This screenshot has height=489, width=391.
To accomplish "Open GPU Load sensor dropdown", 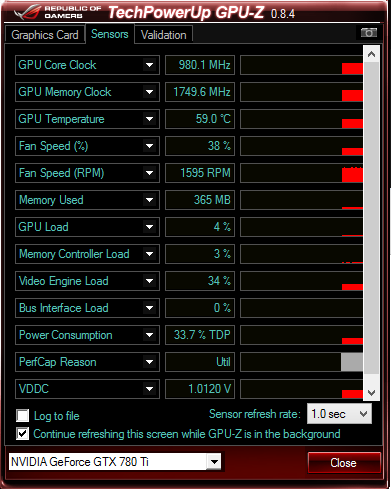I will (x=149, y=227).
